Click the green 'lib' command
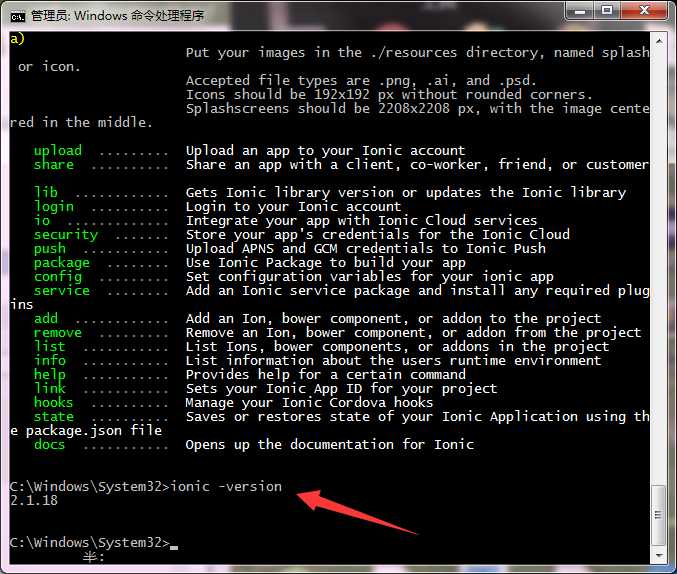Viewport: 677px width, 574px height. [x=46, y=192]
